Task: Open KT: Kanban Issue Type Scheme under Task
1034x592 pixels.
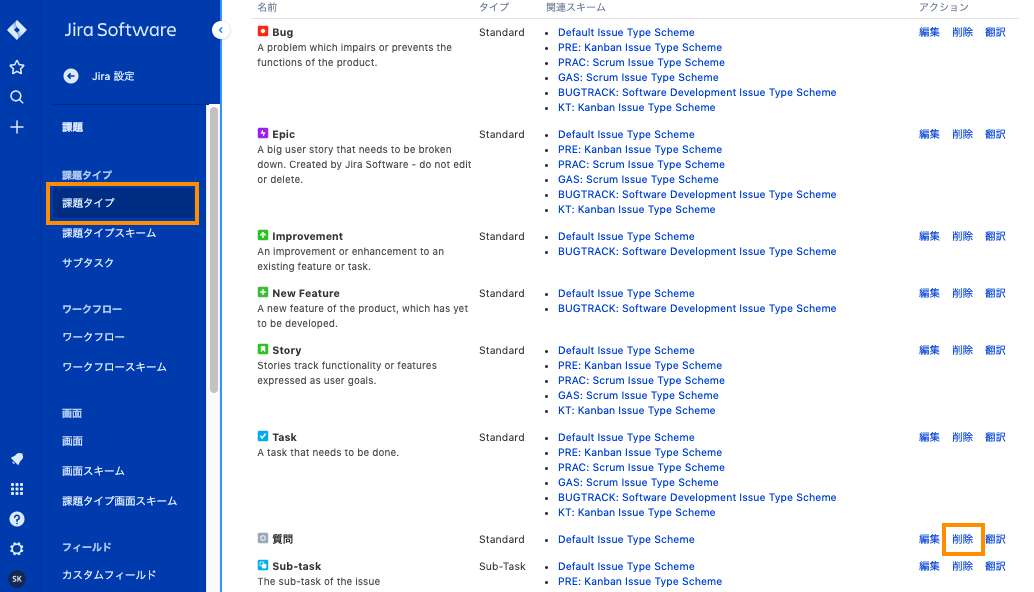Action: coord(636,513)
